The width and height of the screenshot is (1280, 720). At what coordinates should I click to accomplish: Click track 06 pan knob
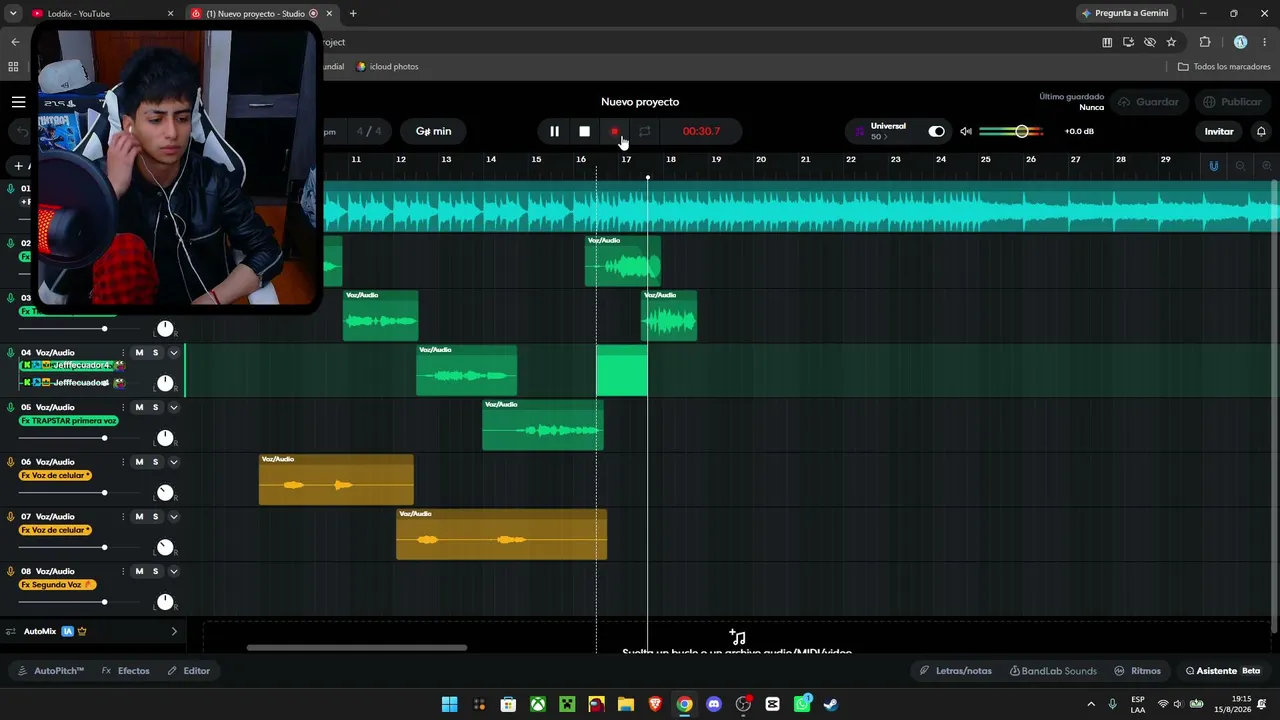click(165, 492)
